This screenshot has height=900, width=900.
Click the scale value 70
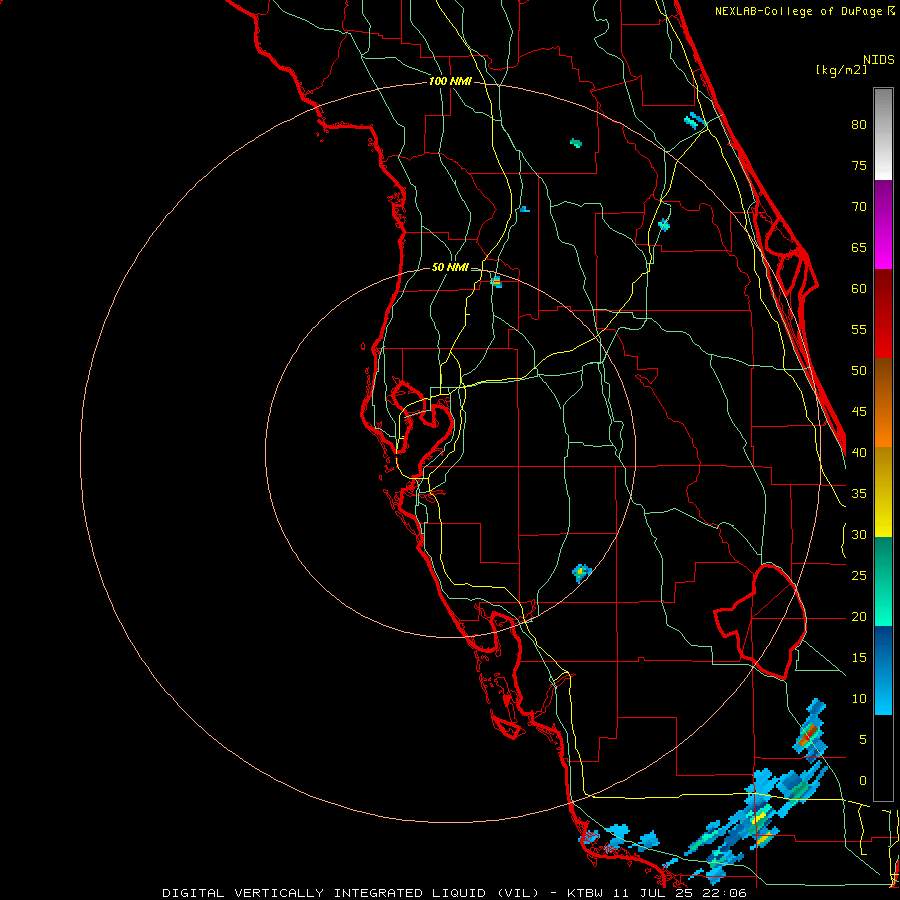pyautogui.click(x=859, y=207)
